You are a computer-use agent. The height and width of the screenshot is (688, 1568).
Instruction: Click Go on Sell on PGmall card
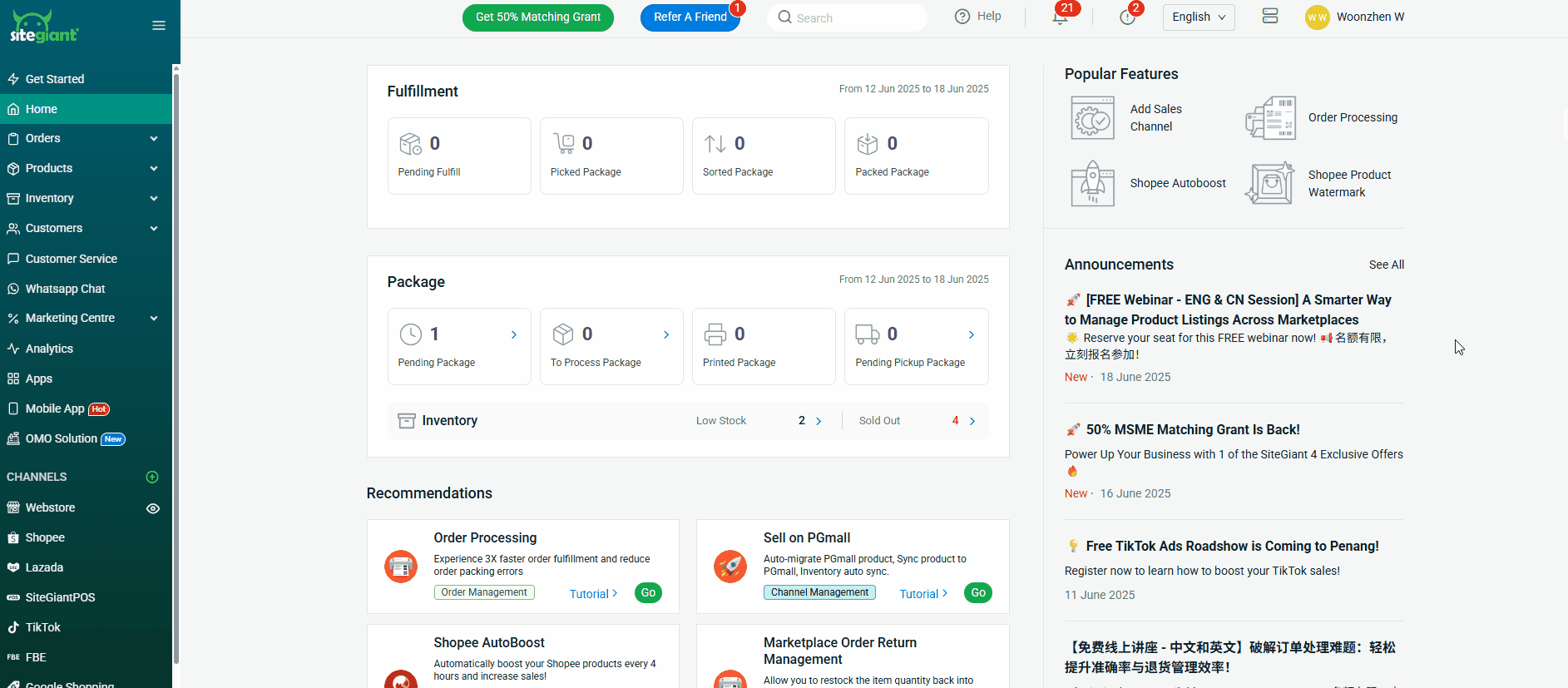[978, 592]
